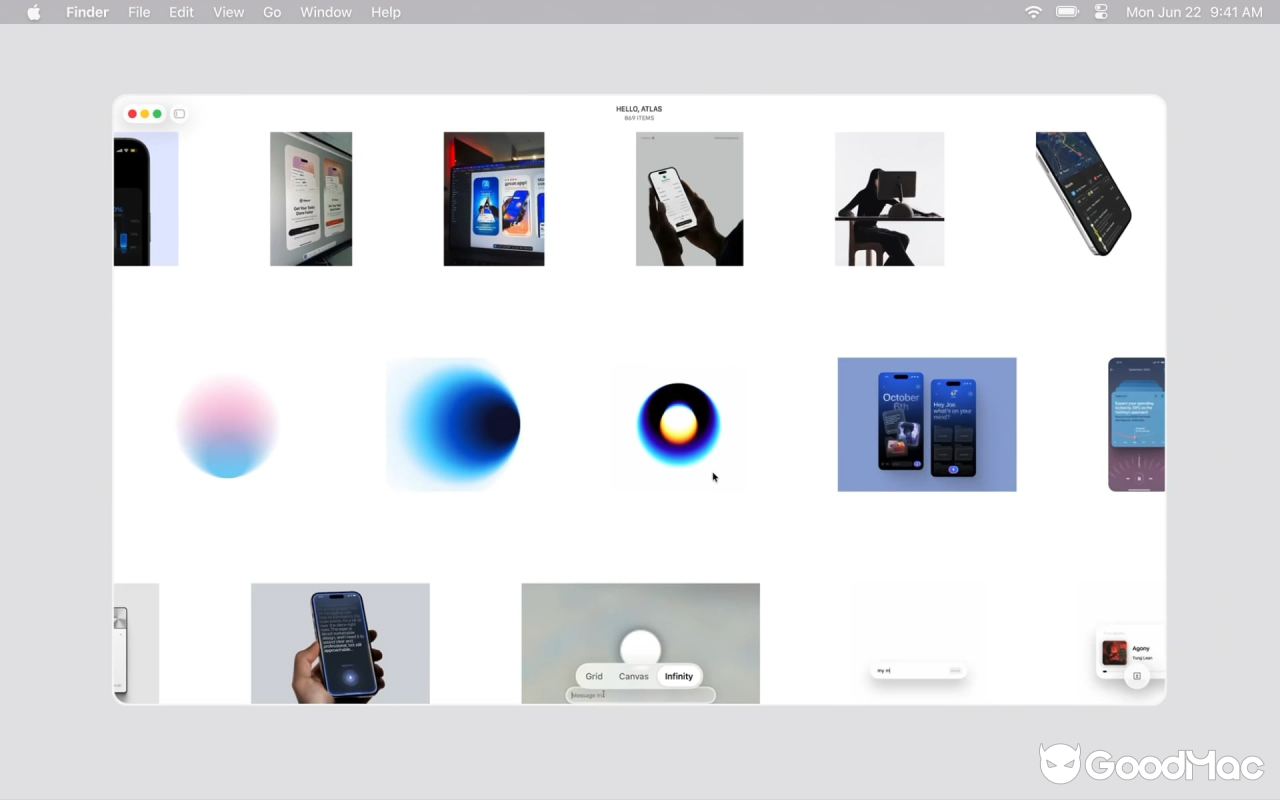Open the Go menu
1280x800 pixels.
(272, 12)
